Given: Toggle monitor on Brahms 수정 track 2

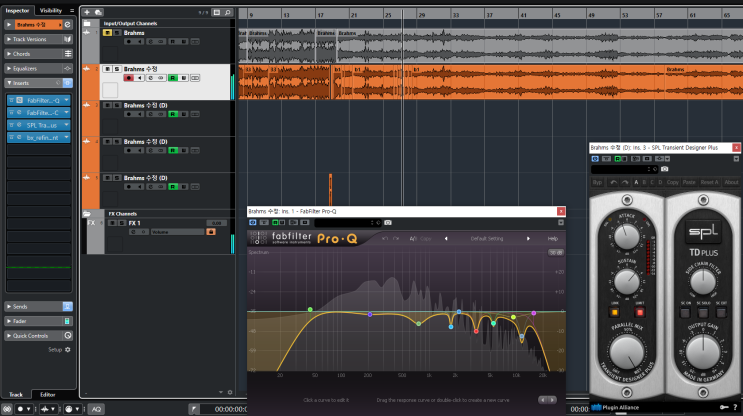Looking at the screenshot, I should (x=139, y=78).
